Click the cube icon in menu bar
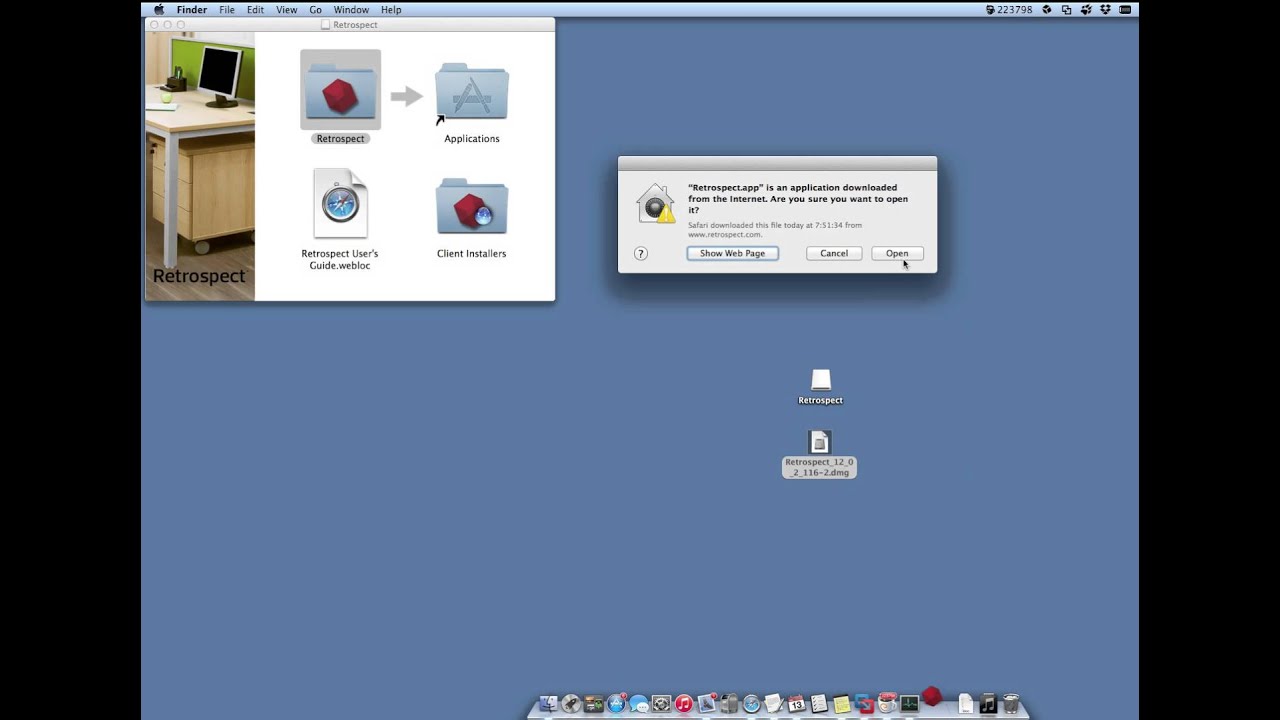The width and height of the screenshot is (1280, 720). coord(1047,9)
